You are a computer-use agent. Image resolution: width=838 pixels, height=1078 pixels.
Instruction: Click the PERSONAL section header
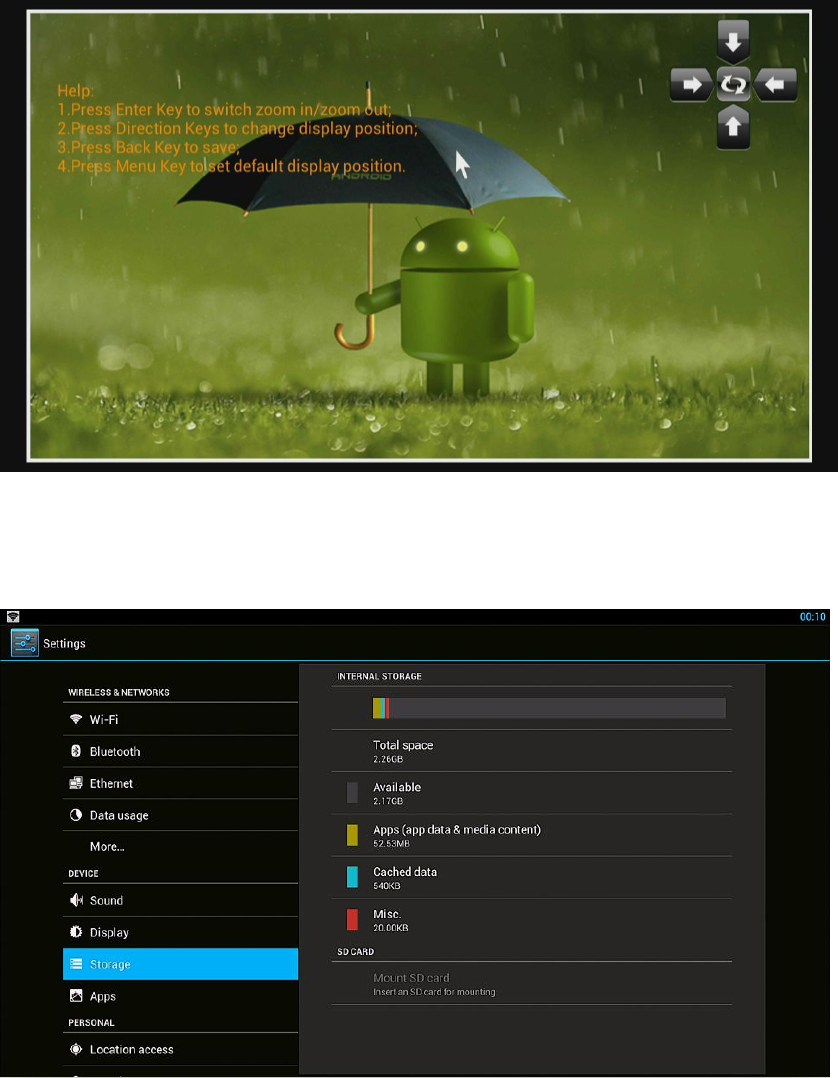point(91,1022)
